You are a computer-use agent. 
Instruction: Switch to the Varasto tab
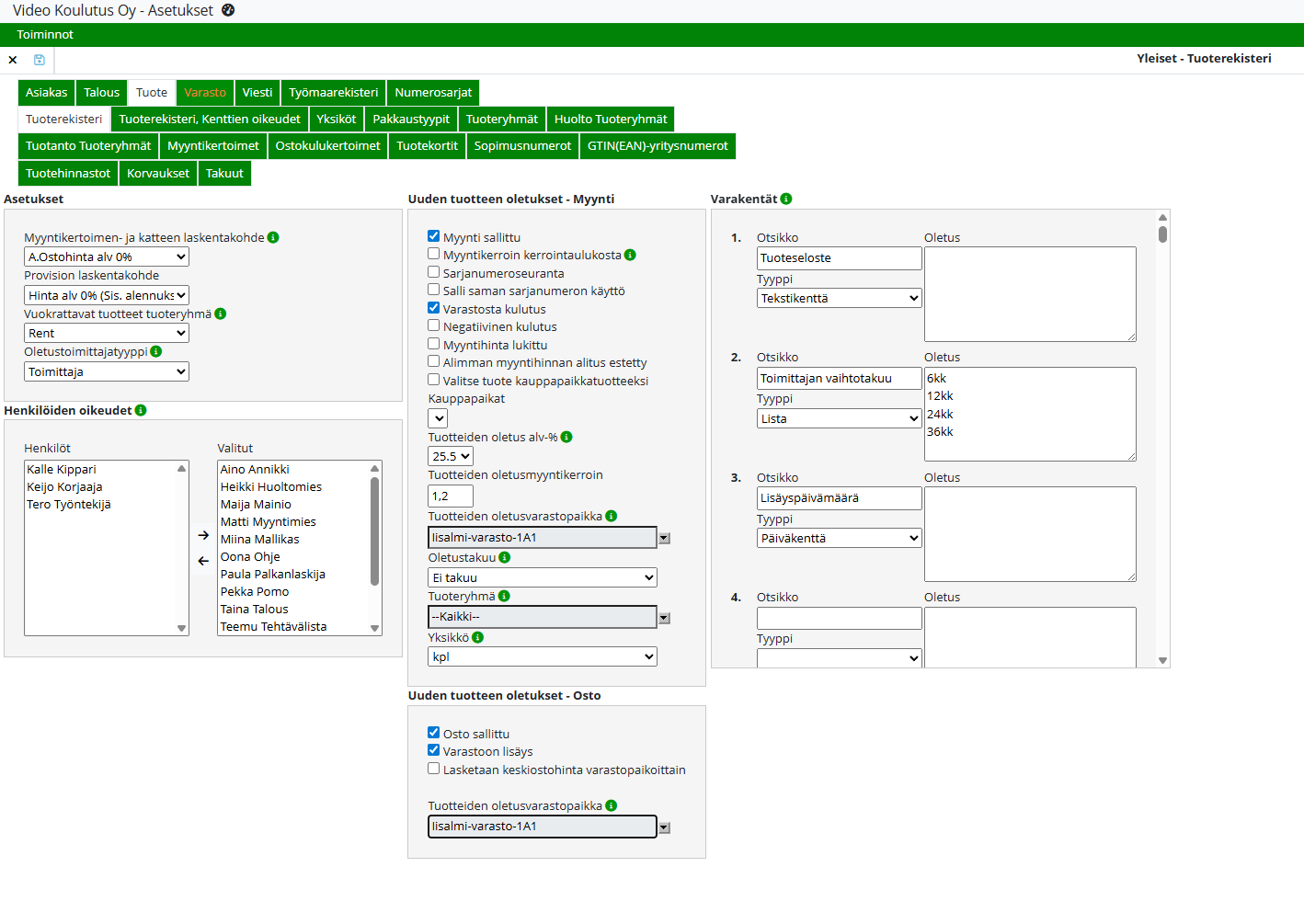coord(204,93)
